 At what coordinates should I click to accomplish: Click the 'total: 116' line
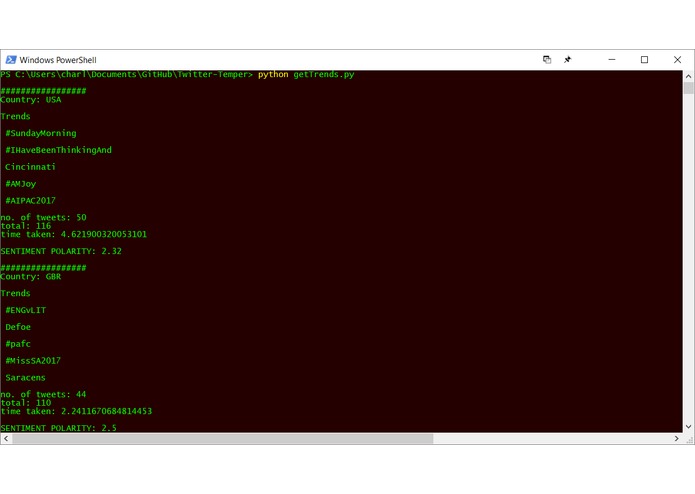click(26, 226)
